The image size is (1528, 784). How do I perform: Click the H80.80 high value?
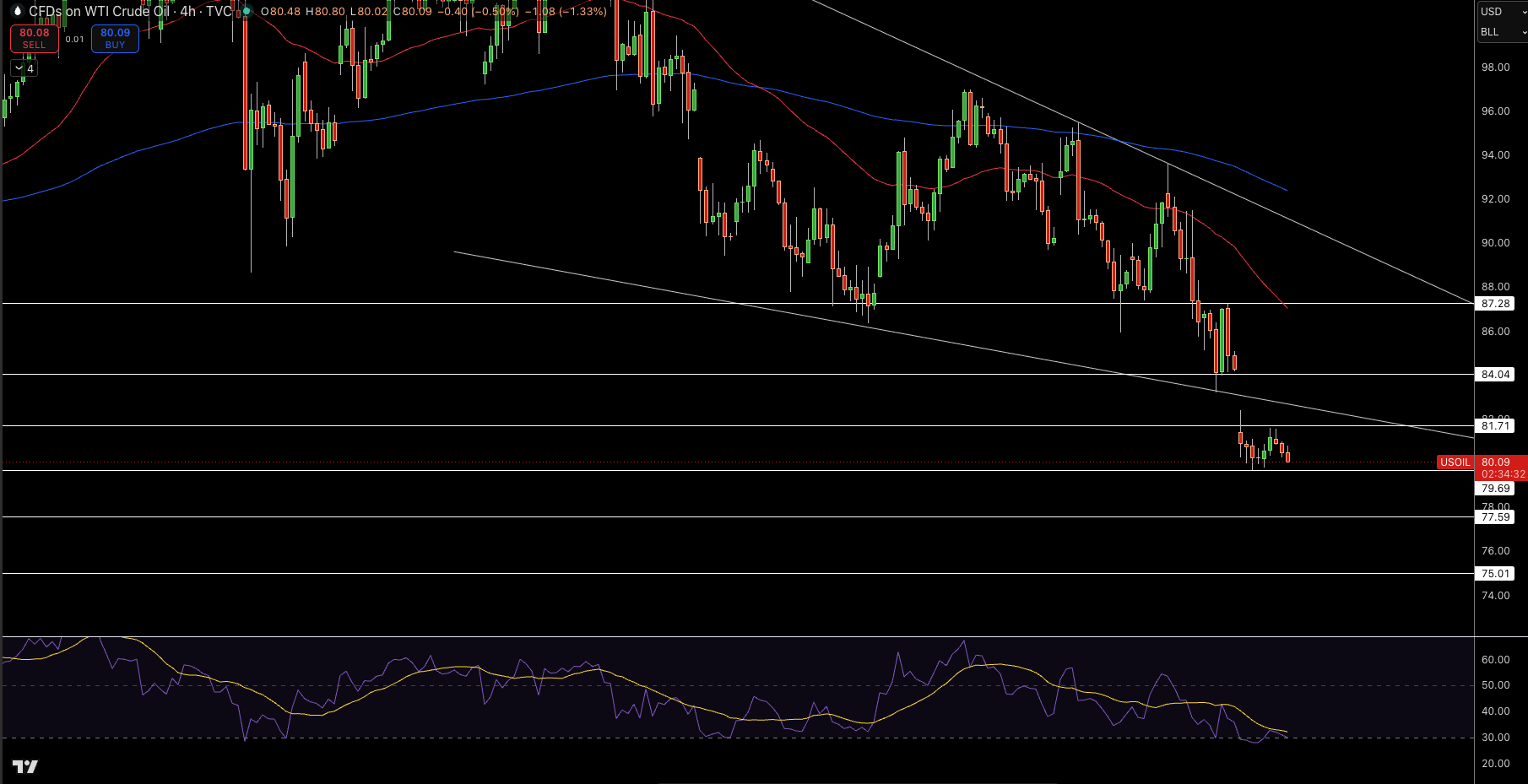click(x=325, y=12)
